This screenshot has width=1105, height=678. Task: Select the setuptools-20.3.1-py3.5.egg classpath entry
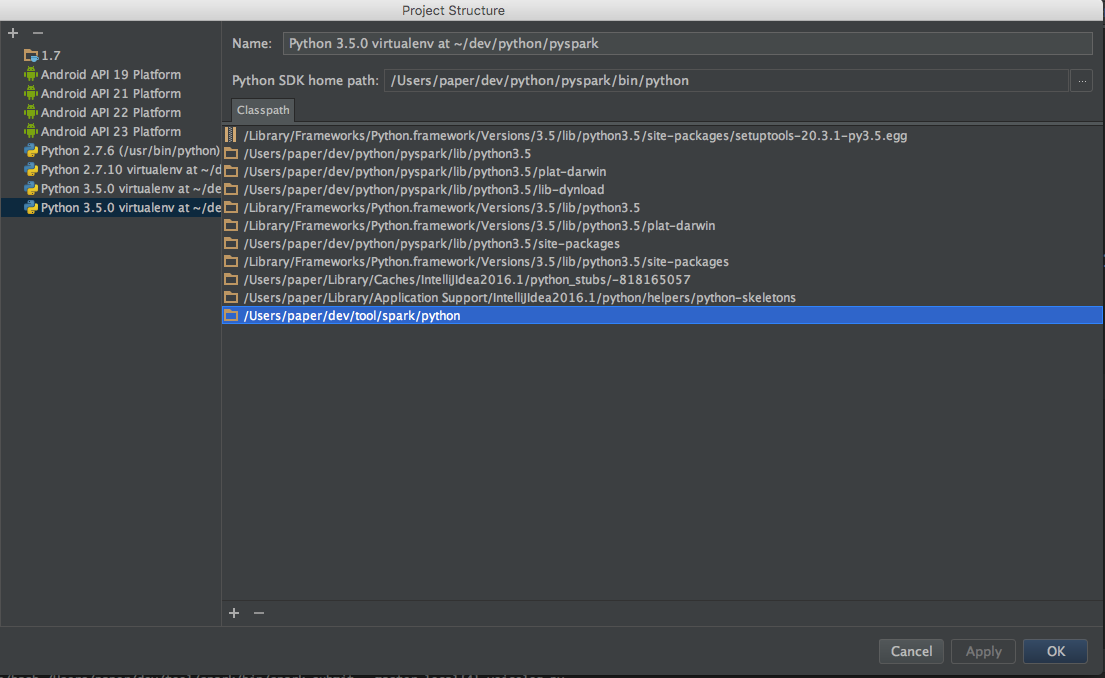click(x=662, y=135)
